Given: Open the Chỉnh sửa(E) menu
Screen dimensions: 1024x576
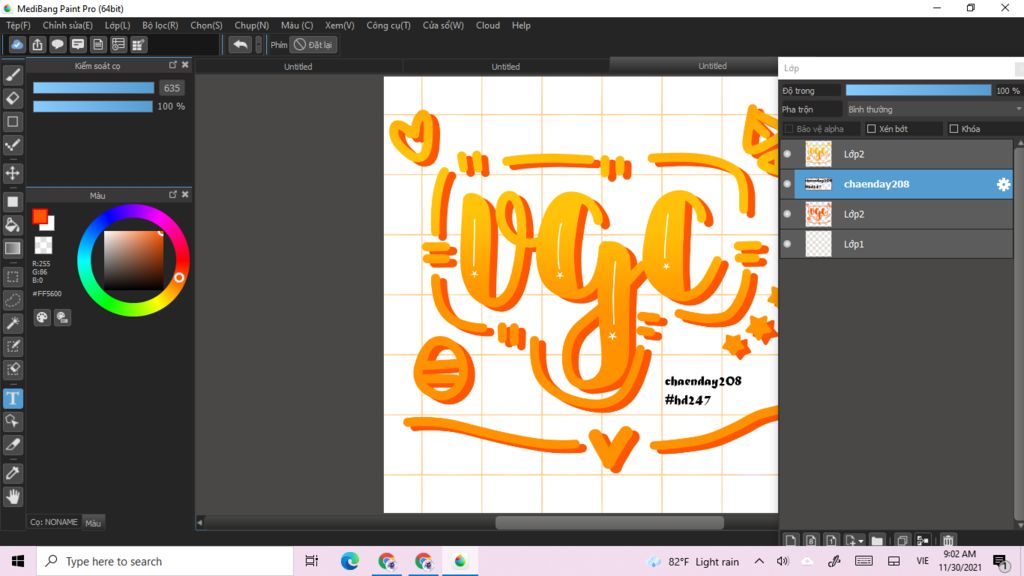Looking at the screenshot, I should coord(68,25).
